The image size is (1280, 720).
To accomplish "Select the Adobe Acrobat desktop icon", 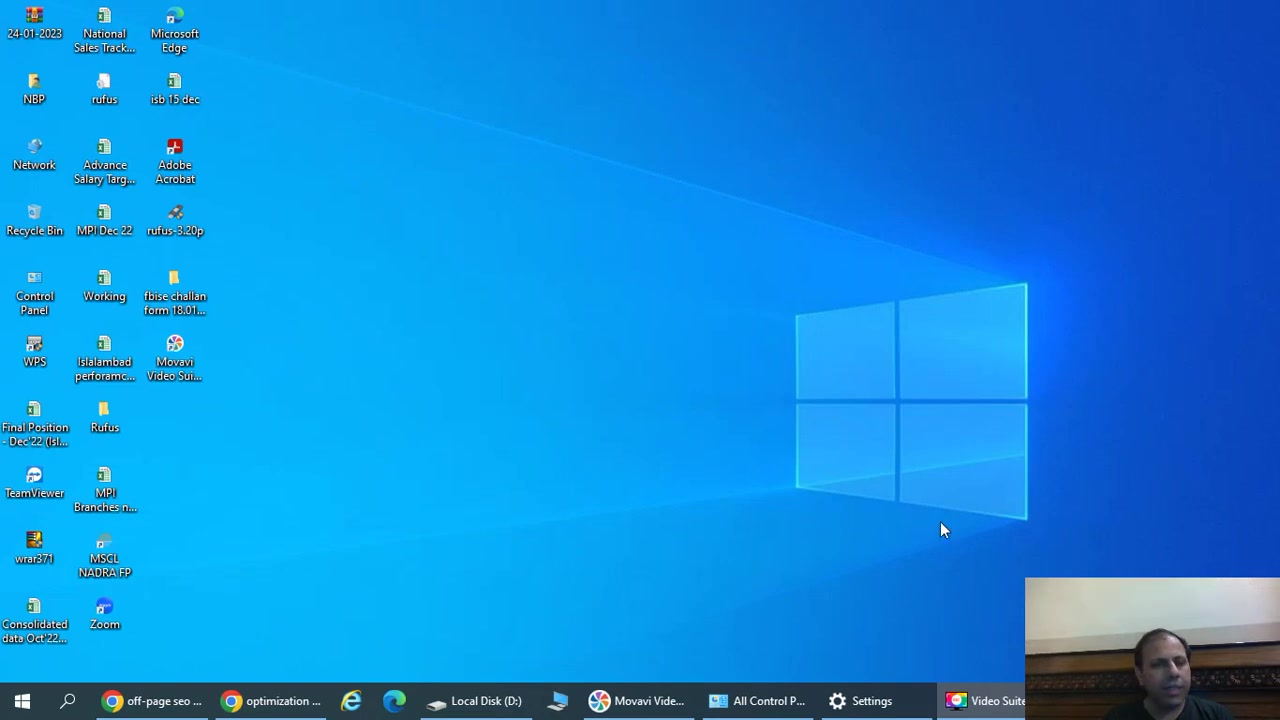I will coord(175,162).
